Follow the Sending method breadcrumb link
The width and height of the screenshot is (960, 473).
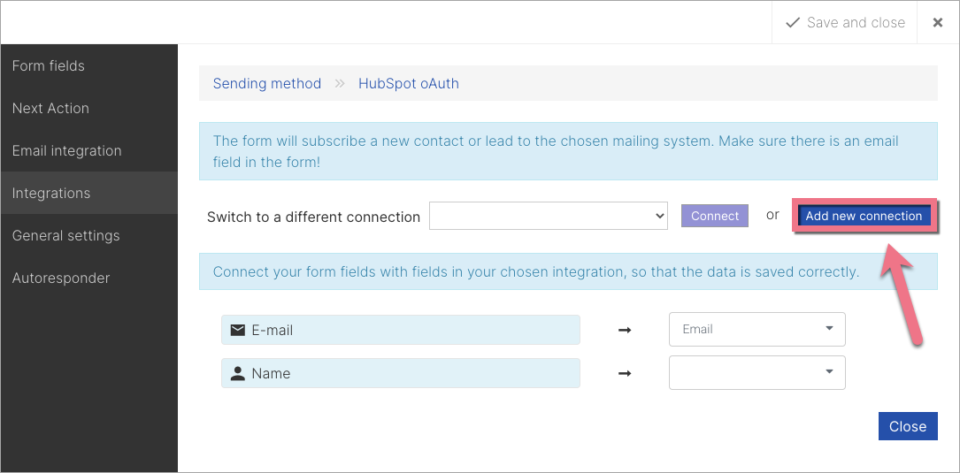267,84
